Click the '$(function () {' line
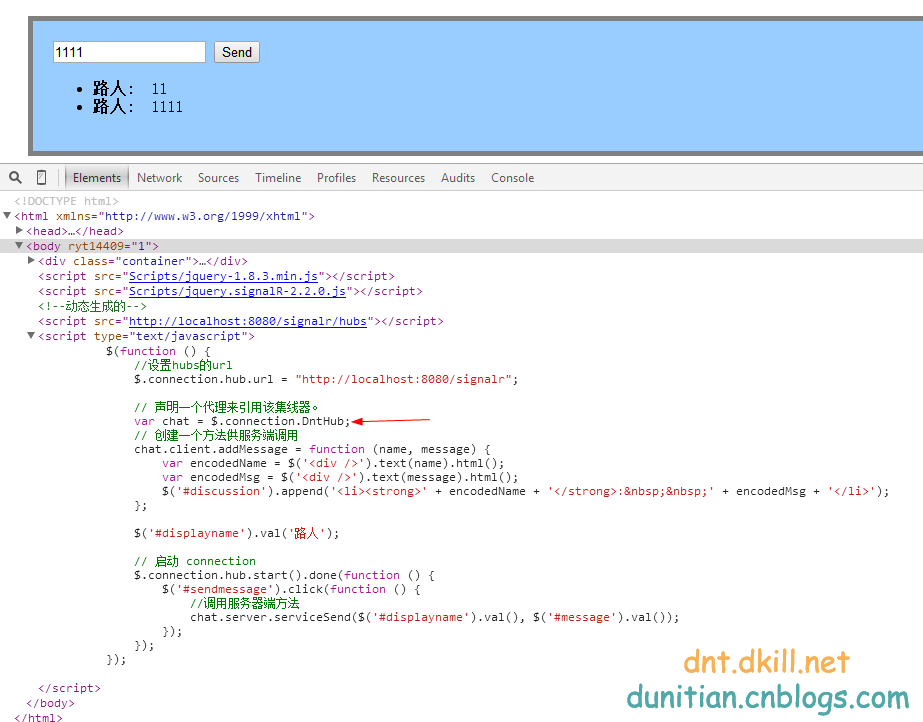The image size is (923, 722). tap(158, 351)
